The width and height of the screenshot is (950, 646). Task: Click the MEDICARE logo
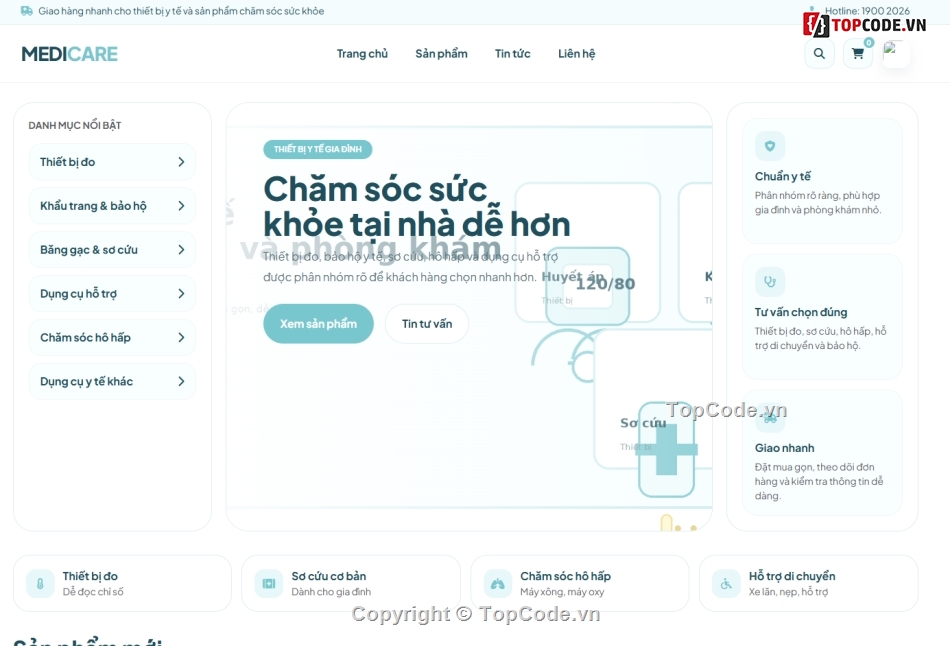[x=69, y=54]
